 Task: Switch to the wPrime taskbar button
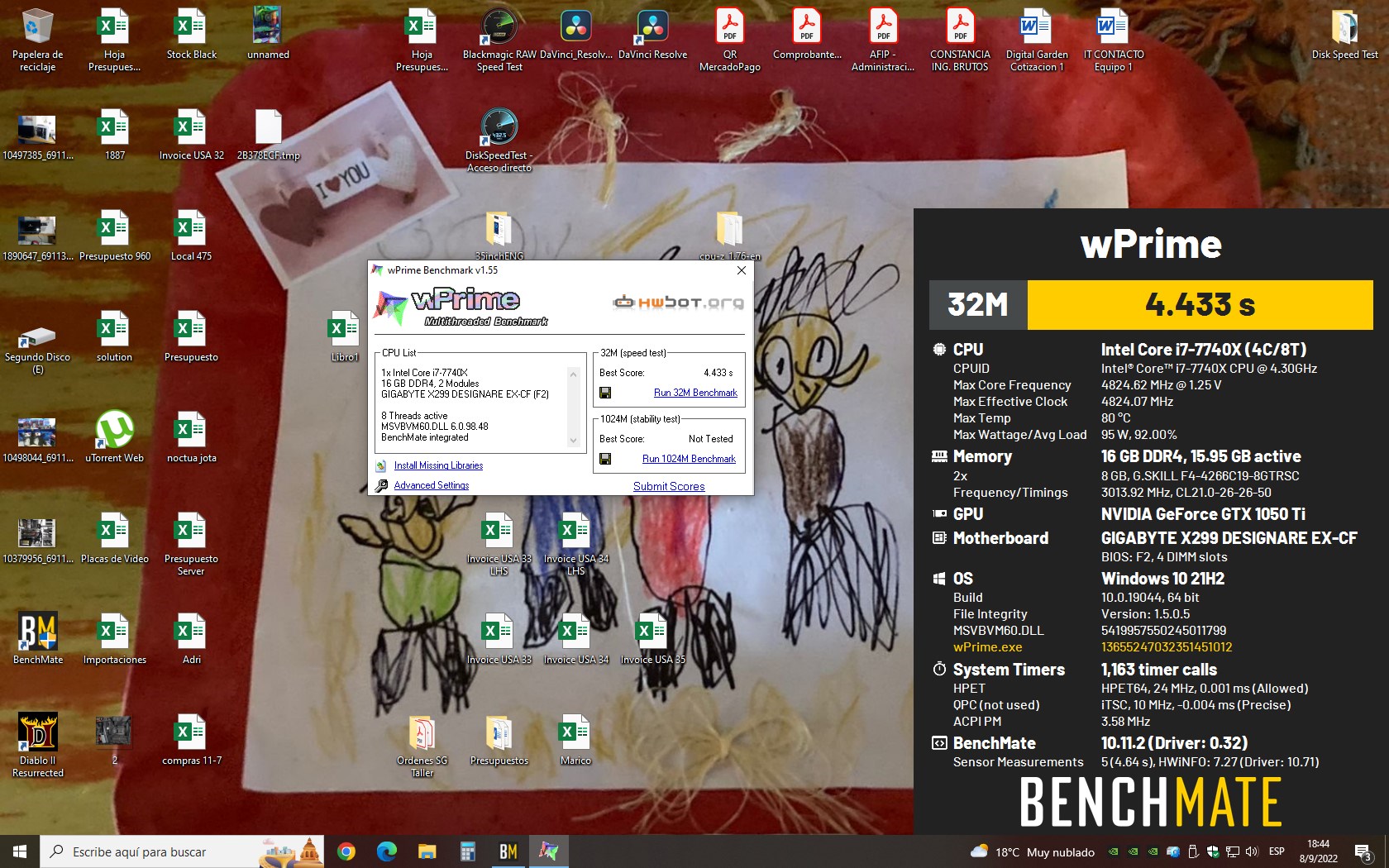tap(548, 851)
